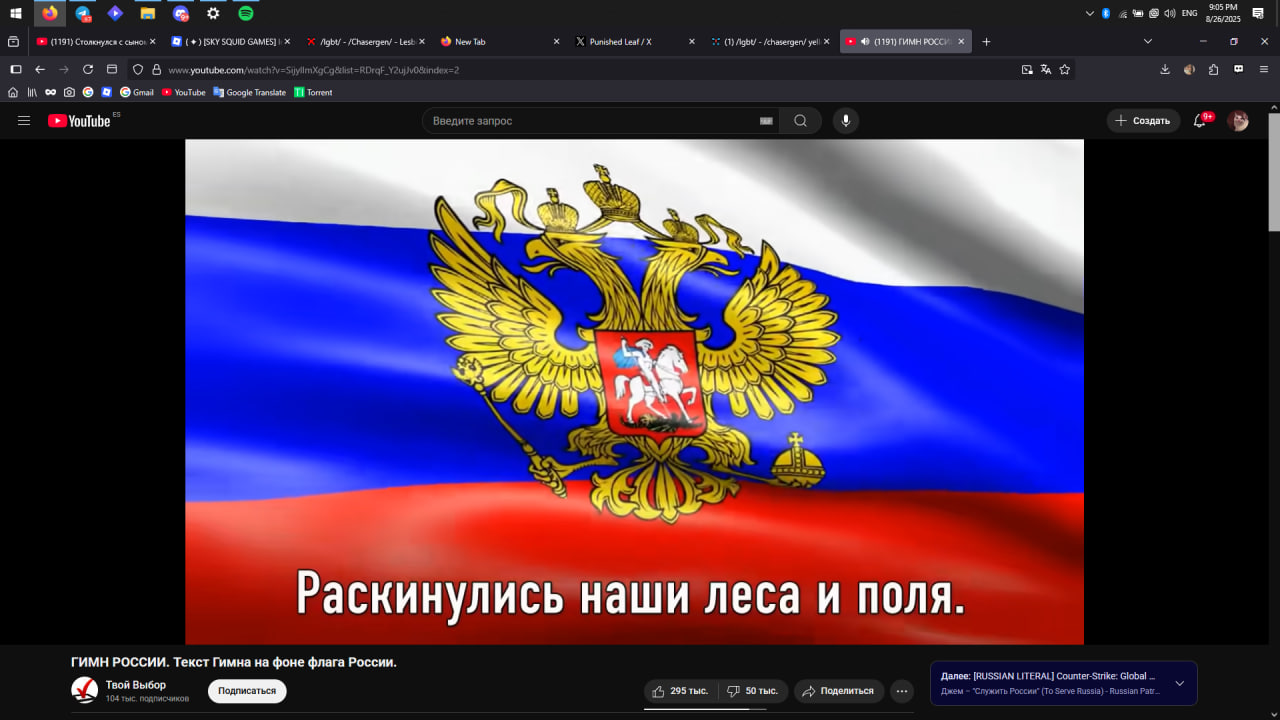Open the Google Translate bookmark
1280x720 pixels.
click(x=249, y=92)
